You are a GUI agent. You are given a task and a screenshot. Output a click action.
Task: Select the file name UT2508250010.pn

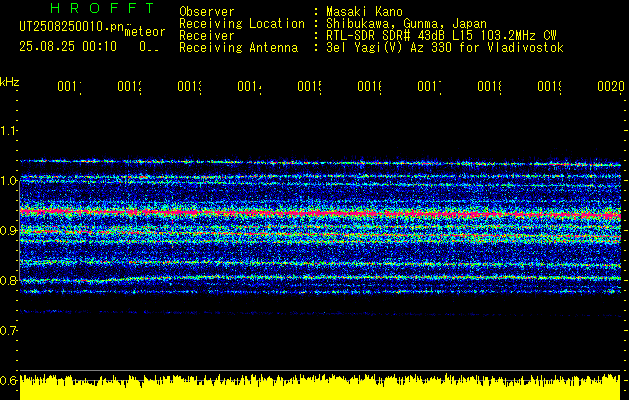click(71, 26)
